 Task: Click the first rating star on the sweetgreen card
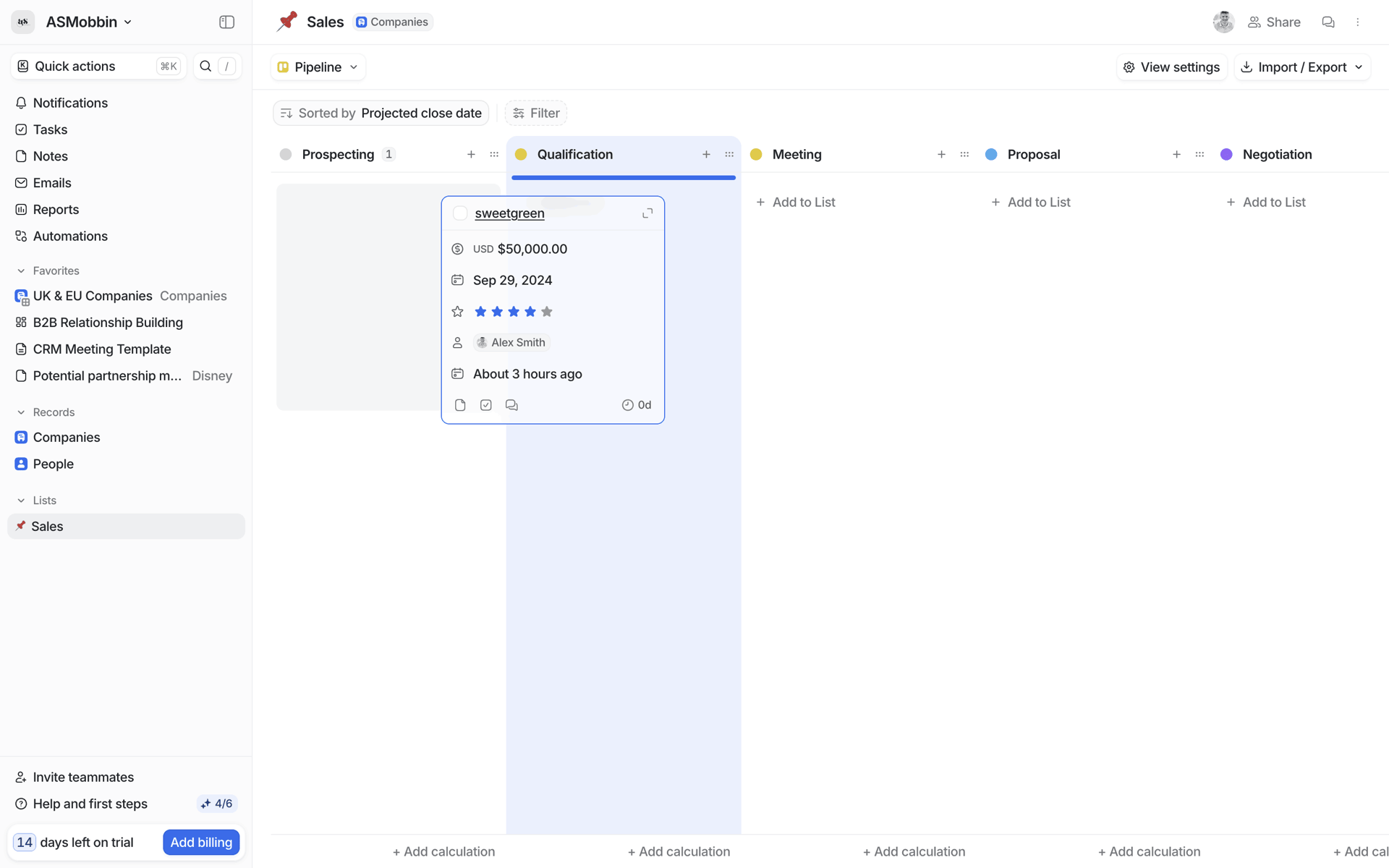click(480, 312)
